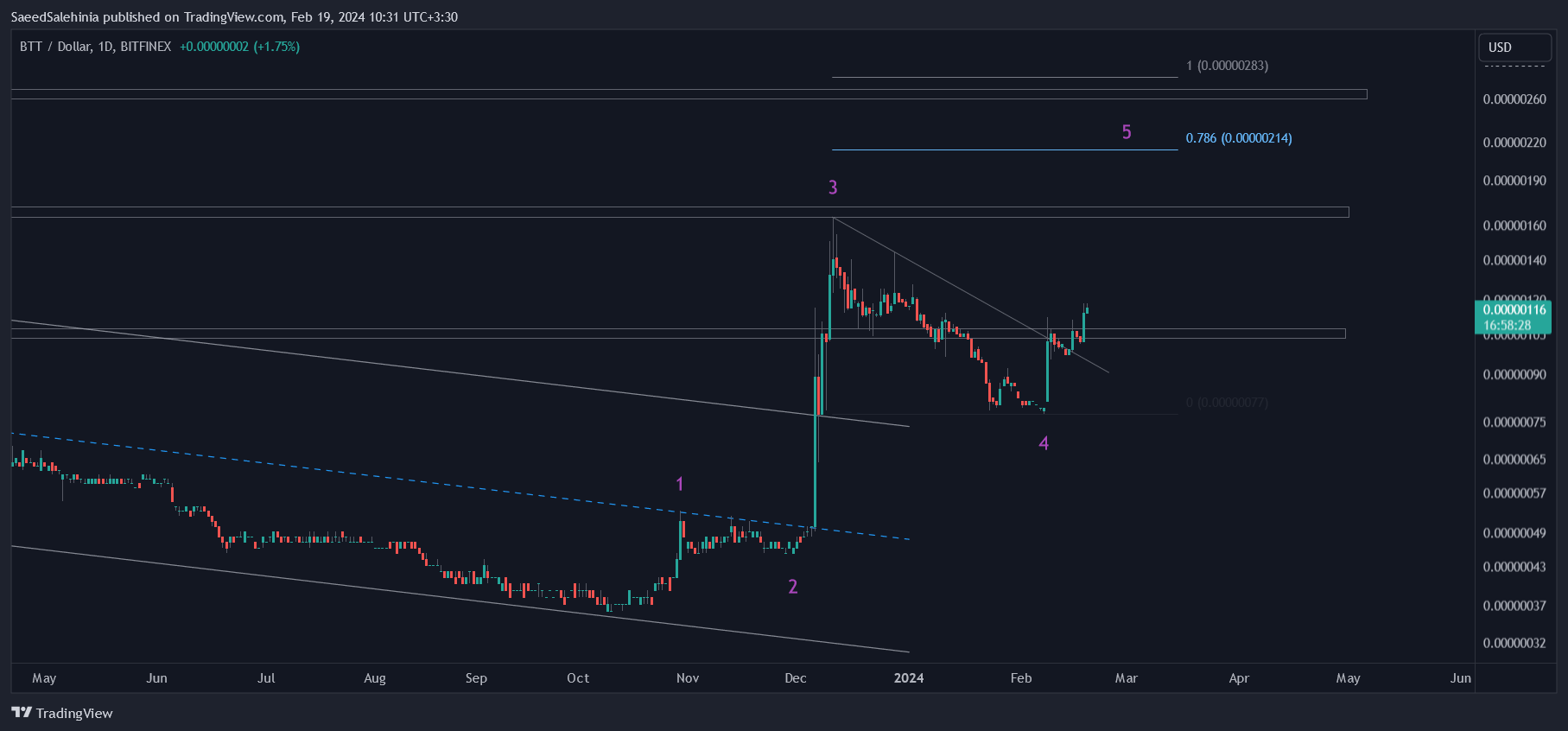Click the 0.00000043 price axis label
The height and width of the screenshot is (731, 1568).
pyautogui.click(x=1514, y=567)
